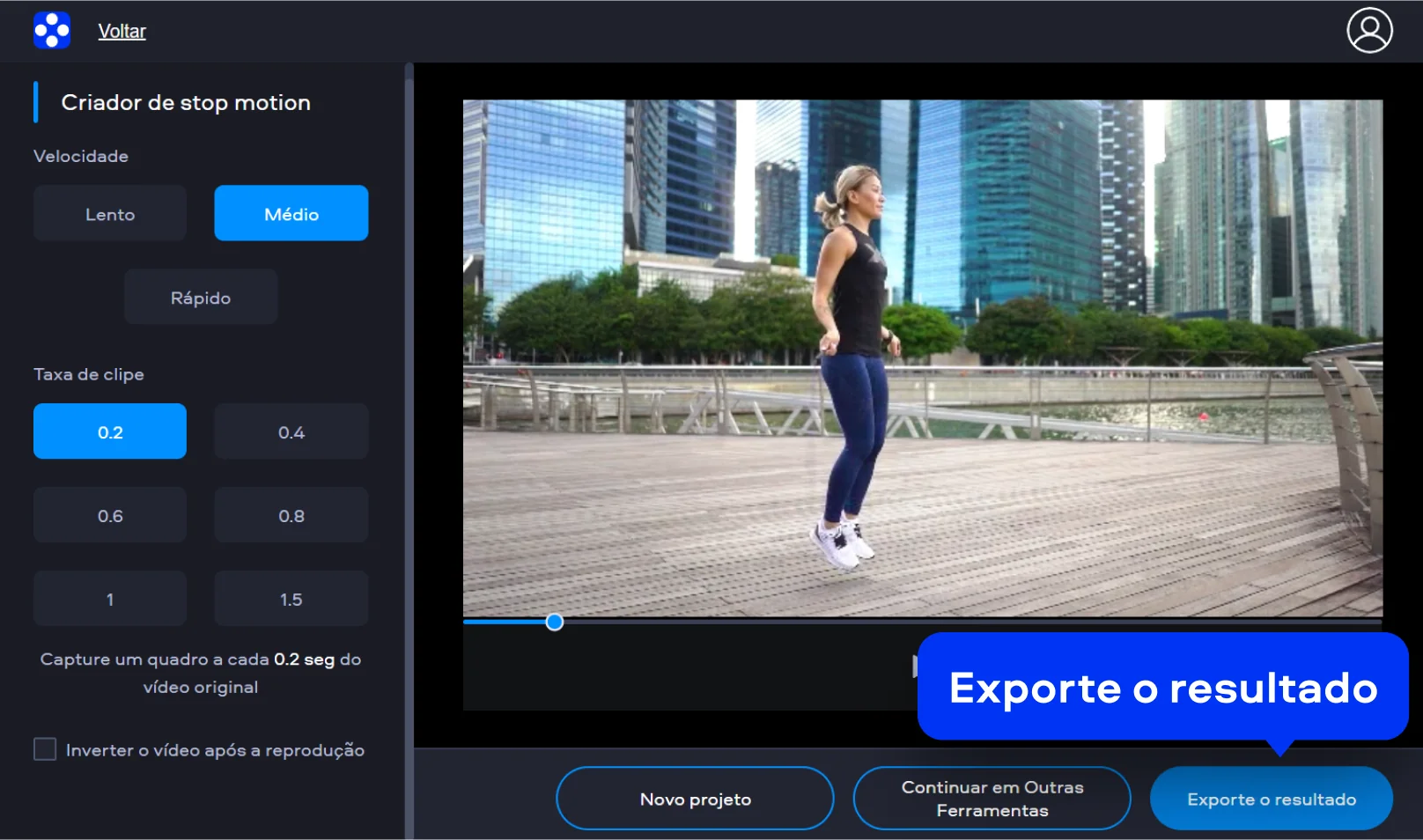
Task: Set clip rate to 1
Action: click(x=110, y=599)
